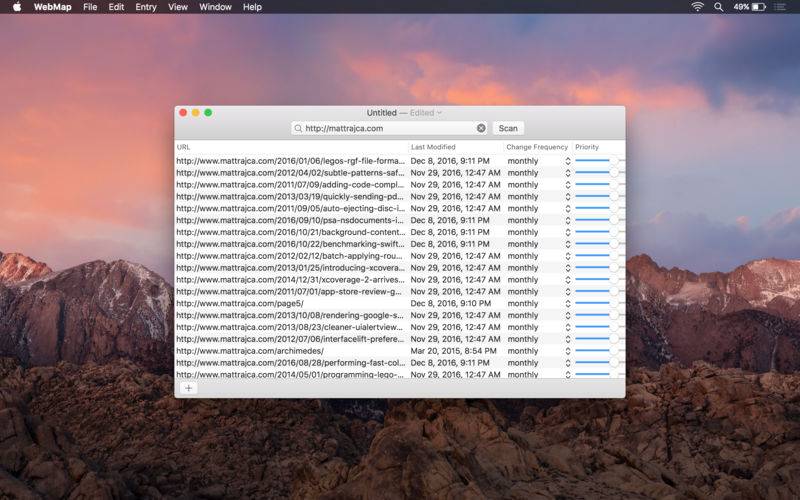
Task: Select the 2016/08/28/performing-fast-col URL
Action: 290,363
